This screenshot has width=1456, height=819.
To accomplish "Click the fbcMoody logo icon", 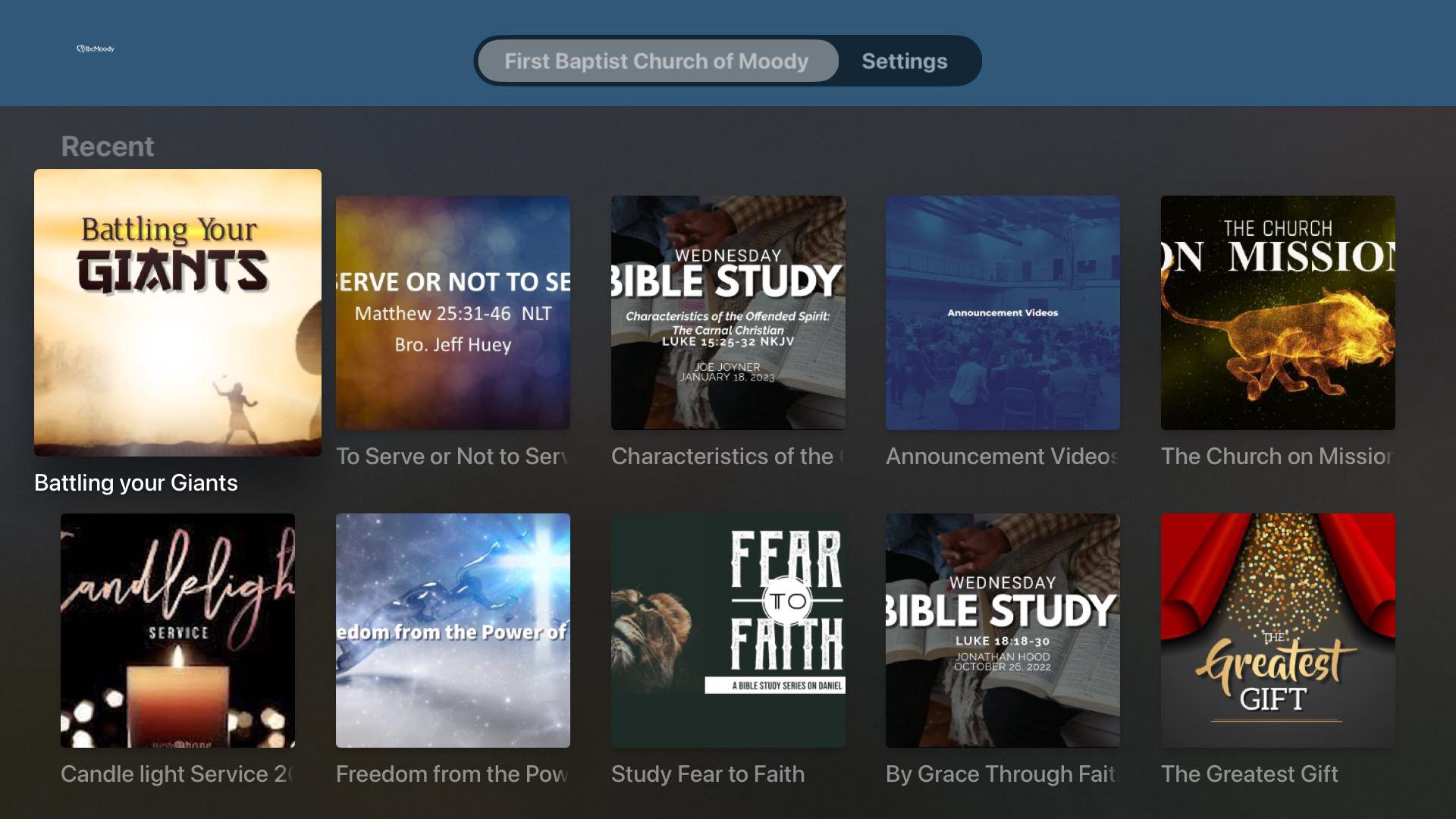I will coord(96,49).
